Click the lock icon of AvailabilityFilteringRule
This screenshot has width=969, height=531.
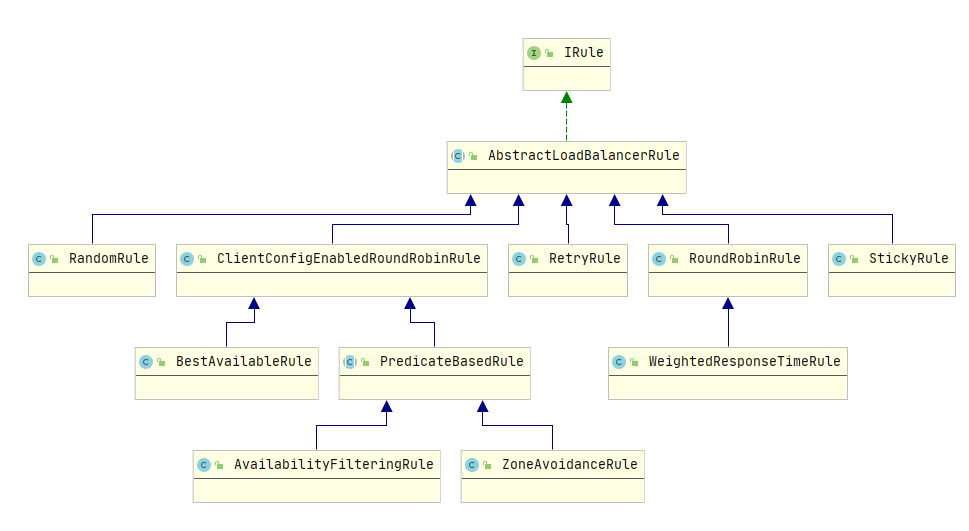[219, 465]
